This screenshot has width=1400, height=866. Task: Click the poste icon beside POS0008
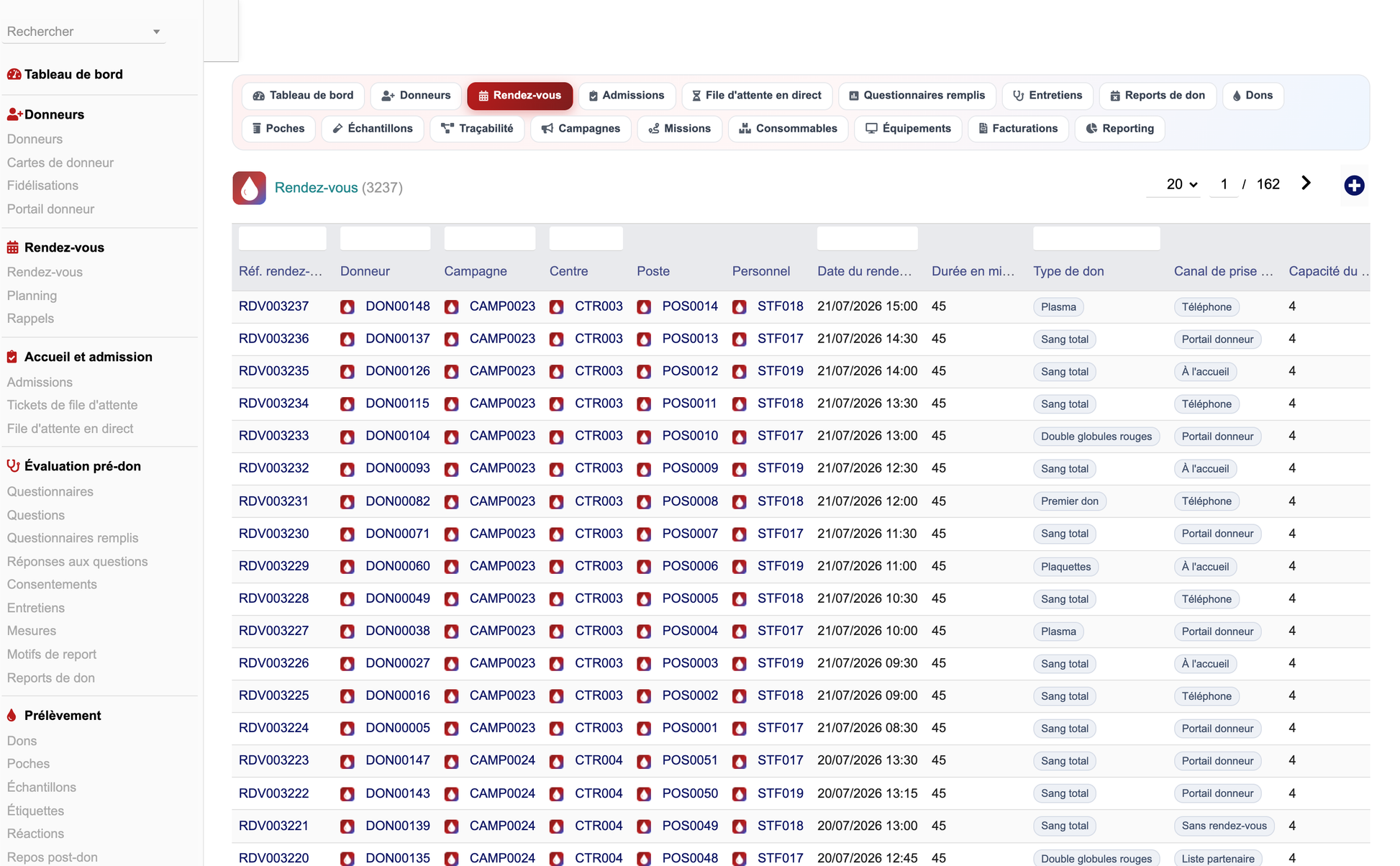(644, 502)
